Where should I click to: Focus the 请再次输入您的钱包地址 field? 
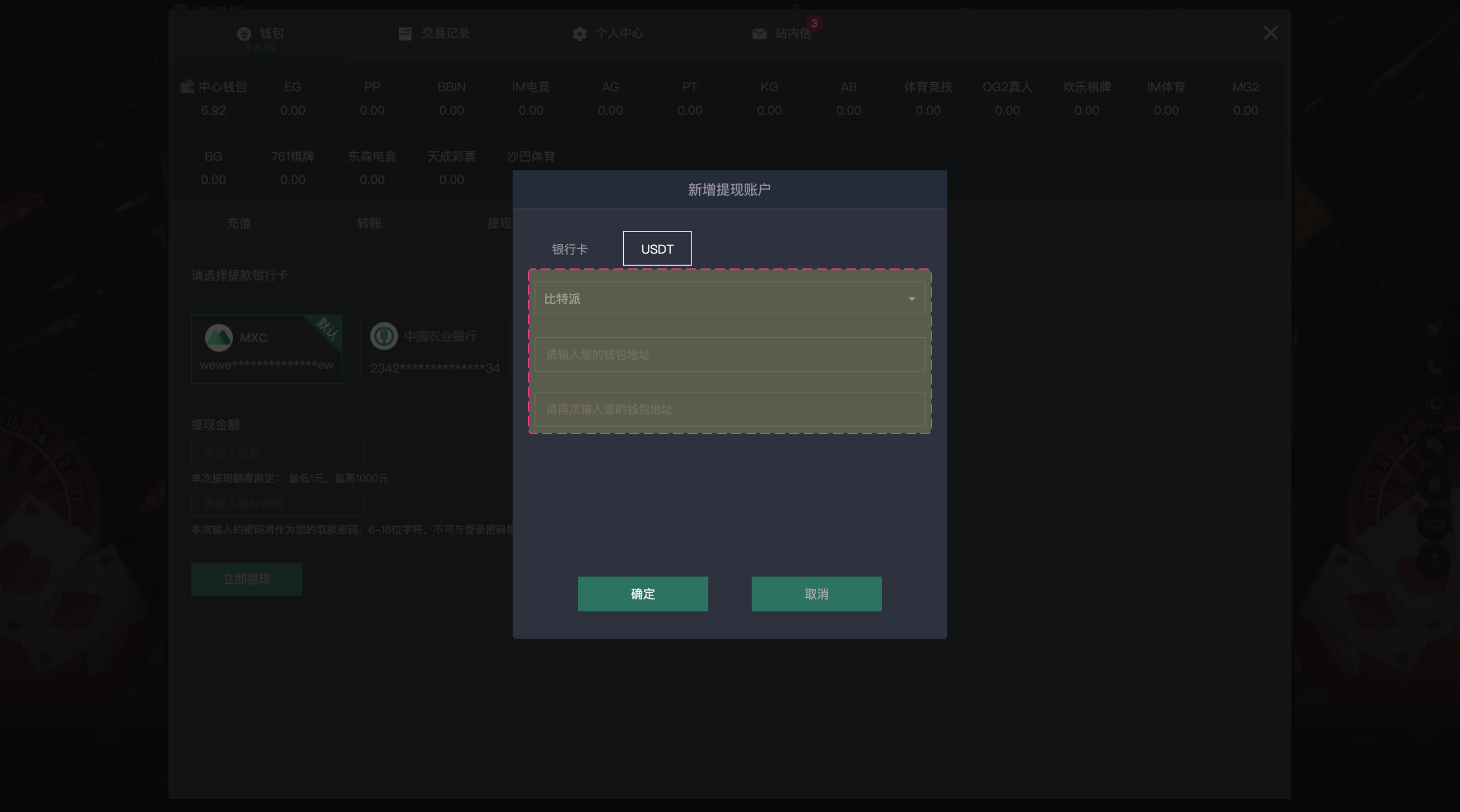(729, 409)
